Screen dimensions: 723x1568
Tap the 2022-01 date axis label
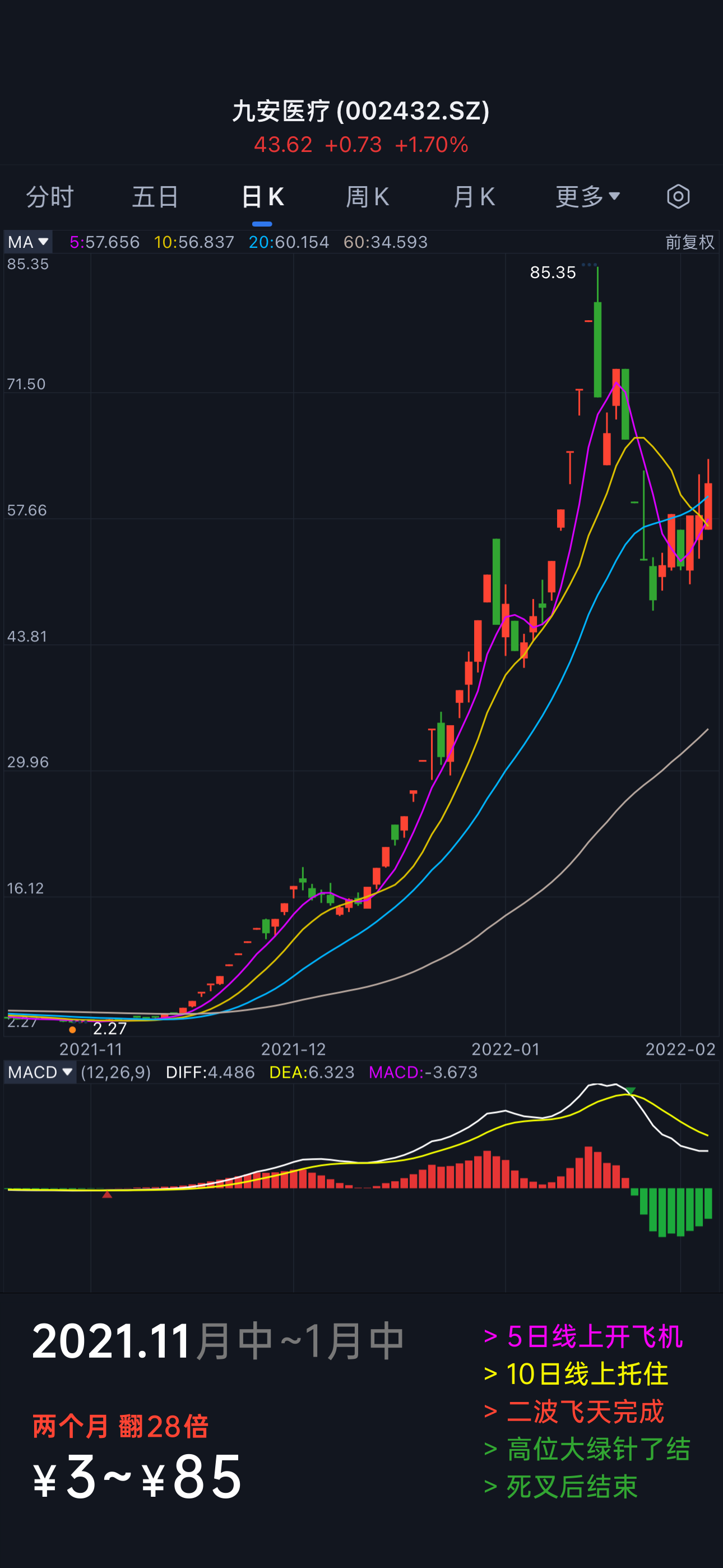505,1049
